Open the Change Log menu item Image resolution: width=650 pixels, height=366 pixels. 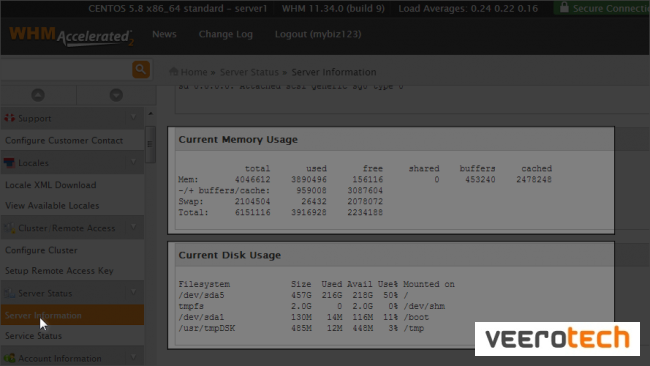(x=226, y=34)
